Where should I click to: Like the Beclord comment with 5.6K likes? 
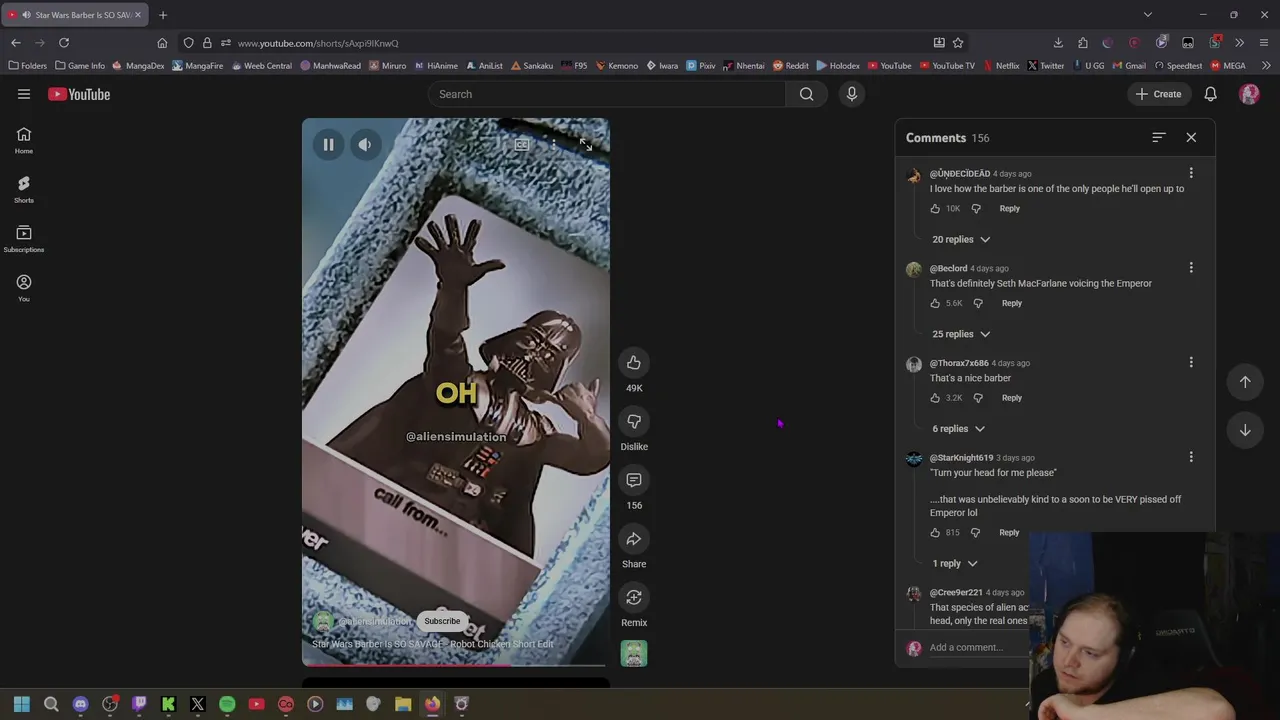pyautogui.click(x=935, y=303)
